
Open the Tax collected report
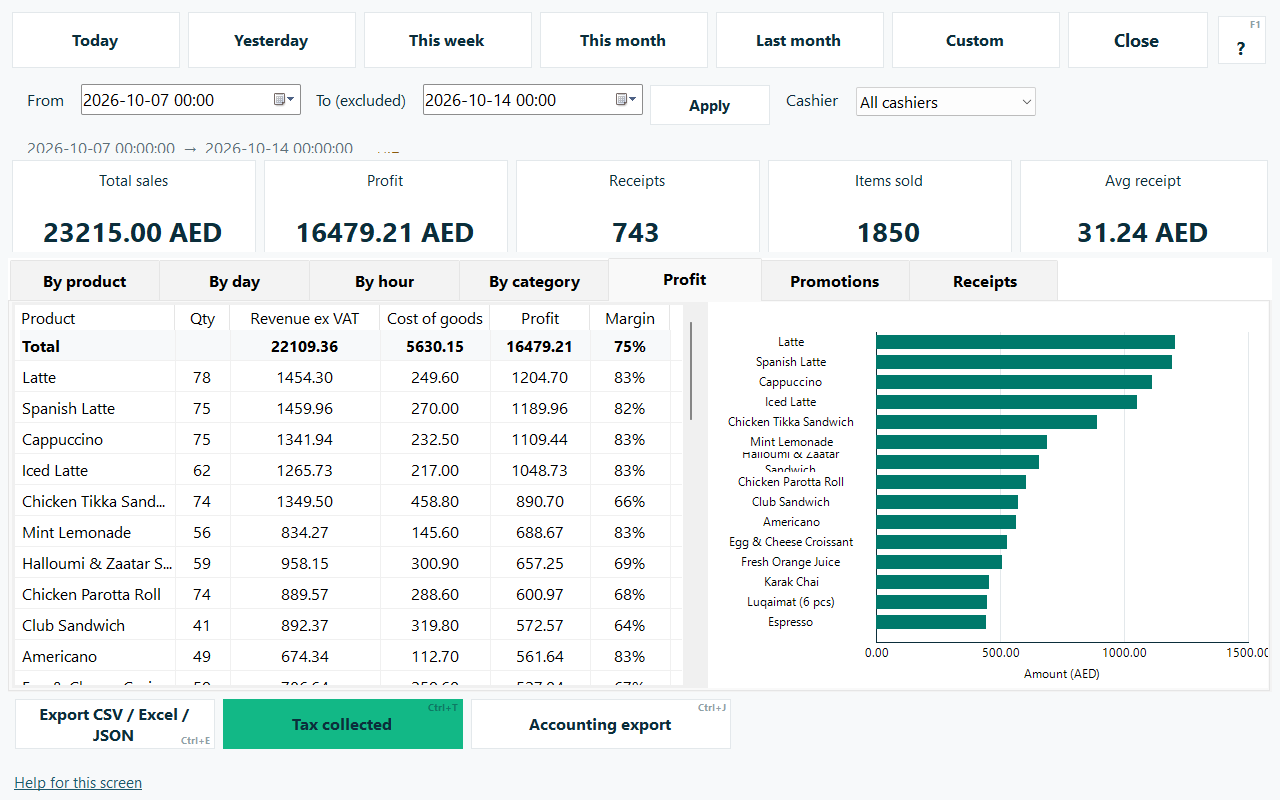pyautogui.click(x=343, y=724)
